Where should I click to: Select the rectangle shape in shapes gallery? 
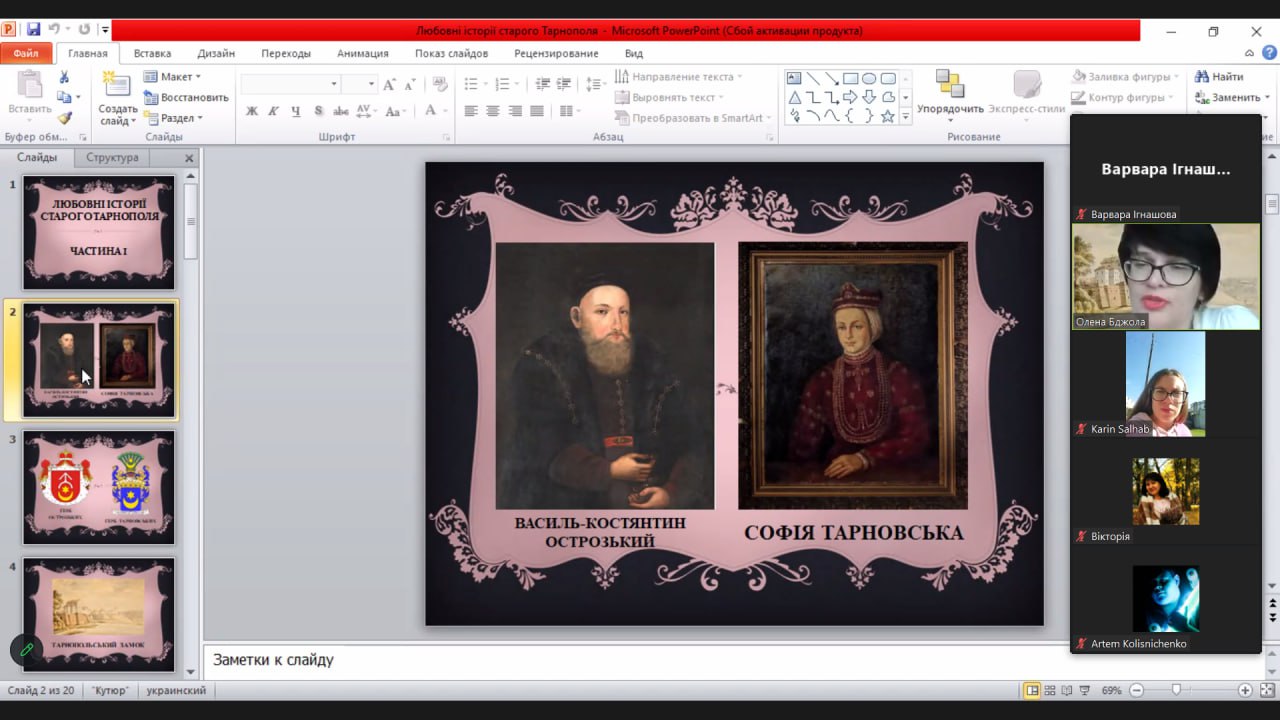coord(850,79)
